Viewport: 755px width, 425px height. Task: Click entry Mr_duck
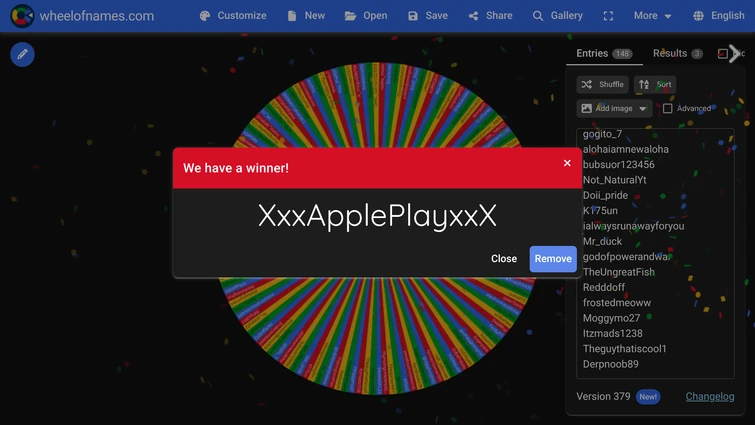[602, 241]
